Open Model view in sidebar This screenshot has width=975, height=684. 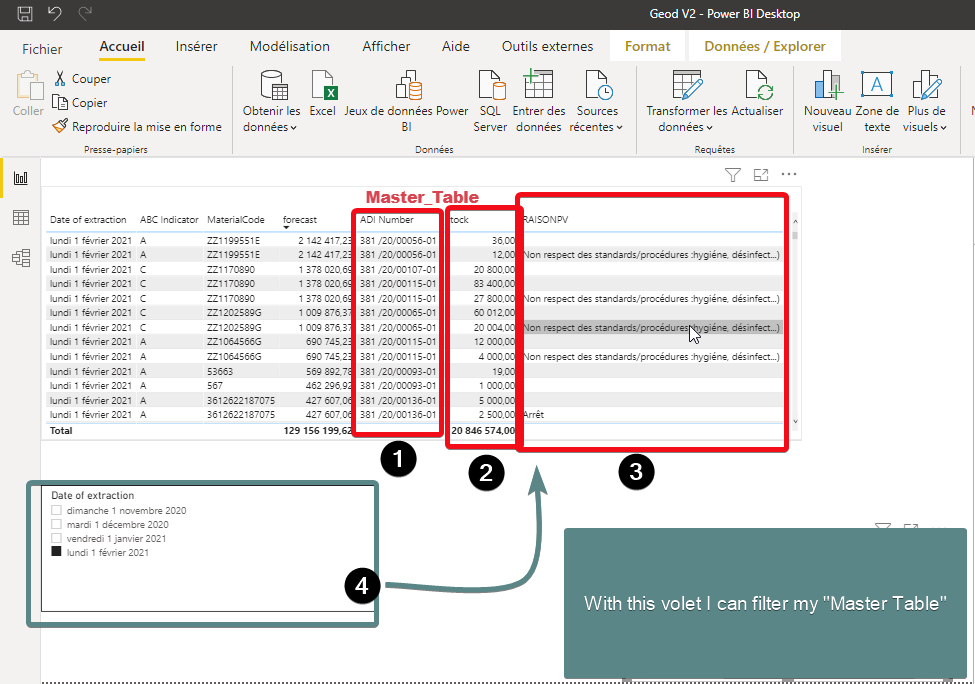coord(21,257)
